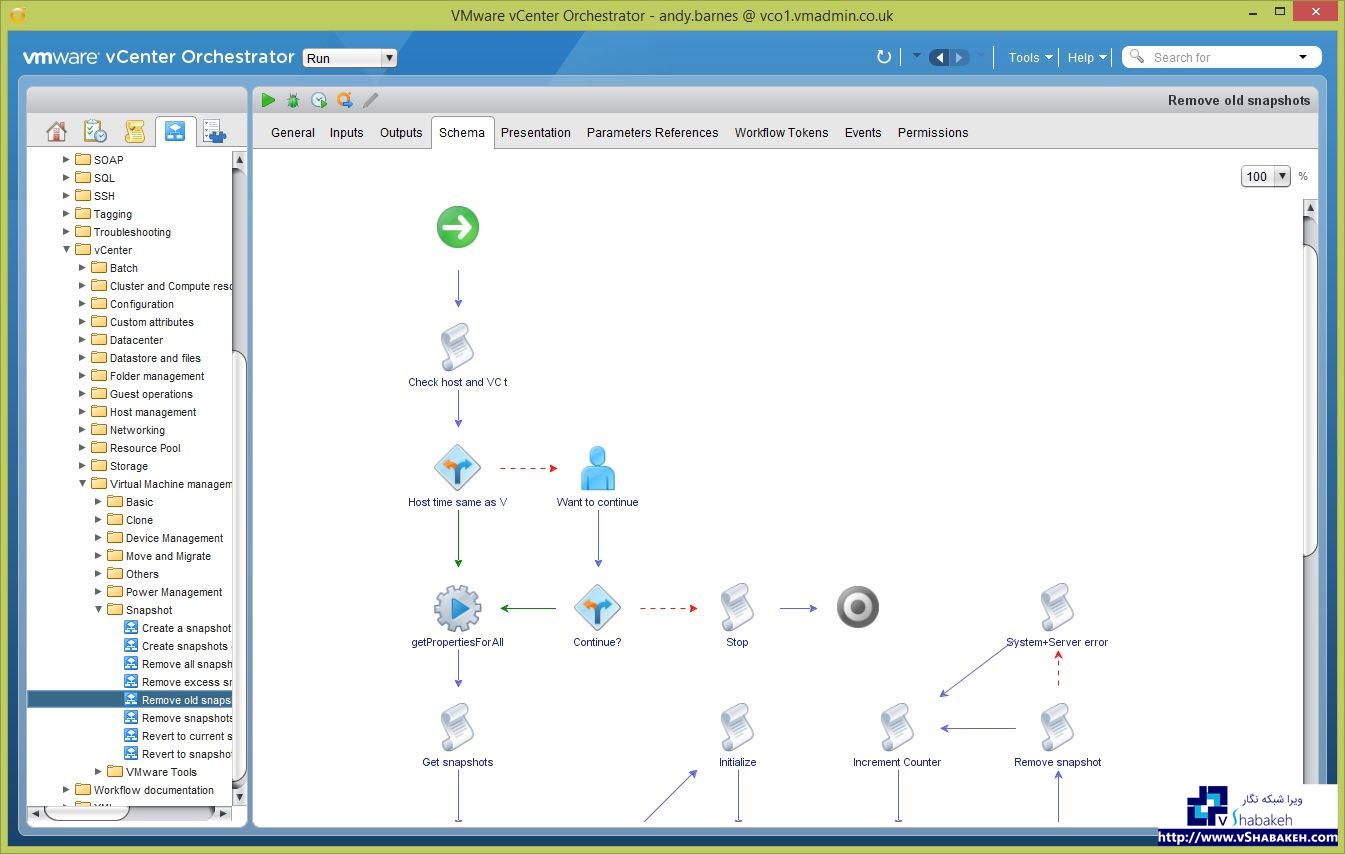Schedule workflow with the clock-play icon
This screenshot has height=854, width=1345.
[x=319, y=100]
